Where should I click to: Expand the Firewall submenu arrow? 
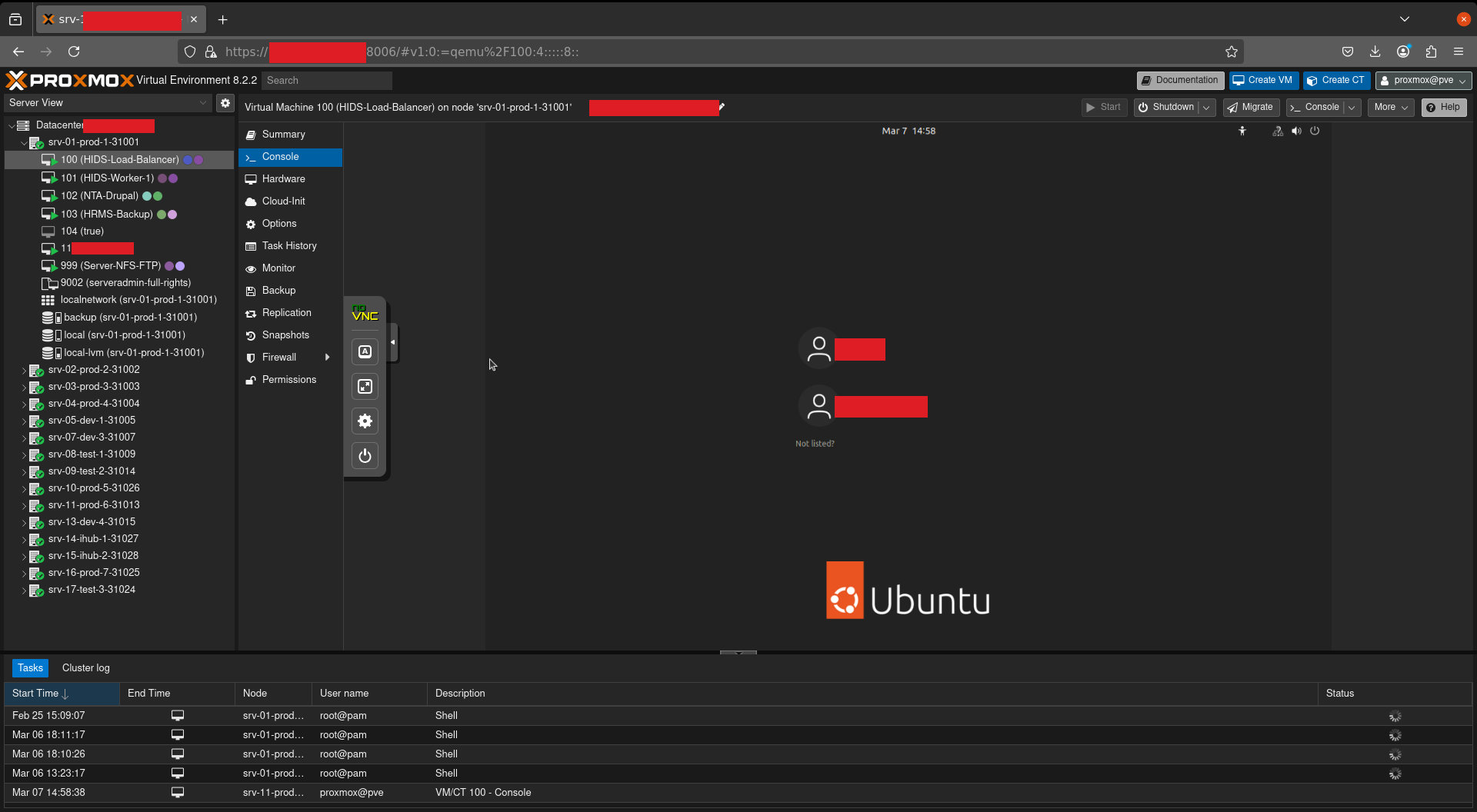coord(328,358)
